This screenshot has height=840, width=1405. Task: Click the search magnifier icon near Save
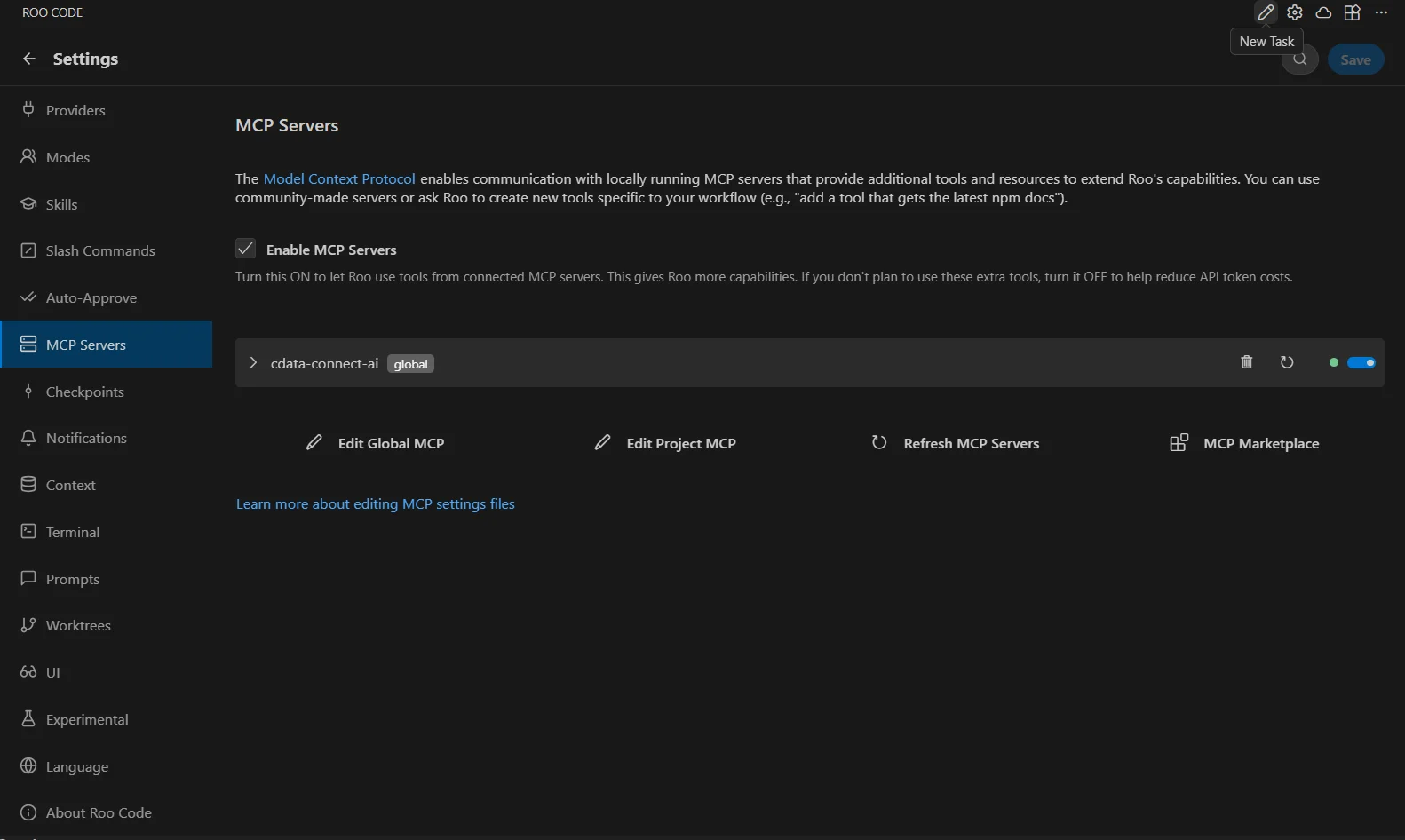[1300, 59]
